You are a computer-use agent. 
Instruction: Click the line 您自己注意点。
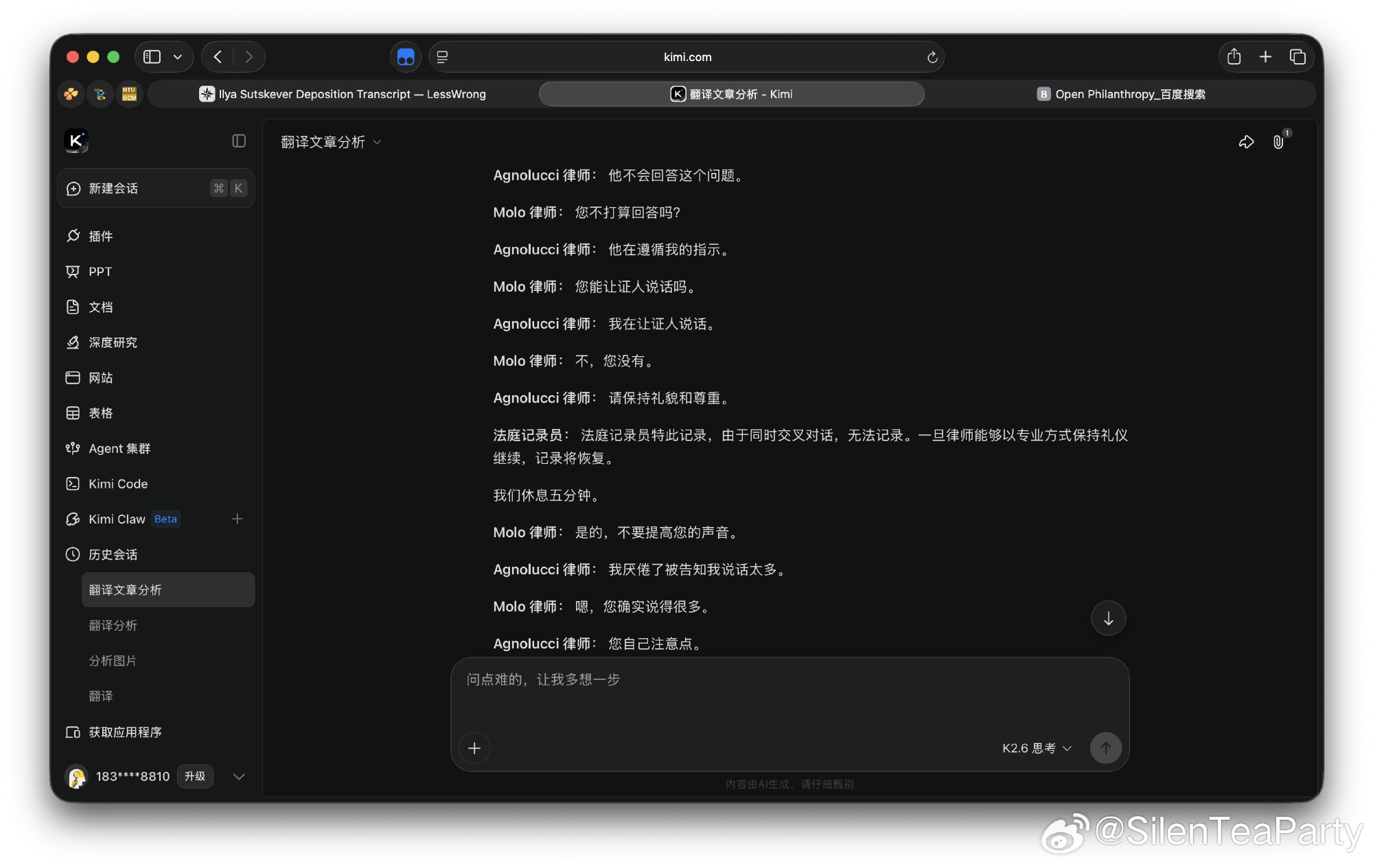click(656, 644)
